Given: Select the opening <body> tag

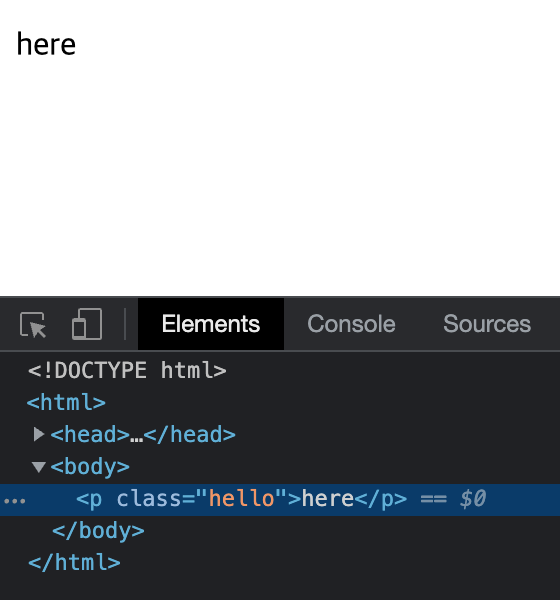Looking at the screenshot, I should [x=90, y=467].
